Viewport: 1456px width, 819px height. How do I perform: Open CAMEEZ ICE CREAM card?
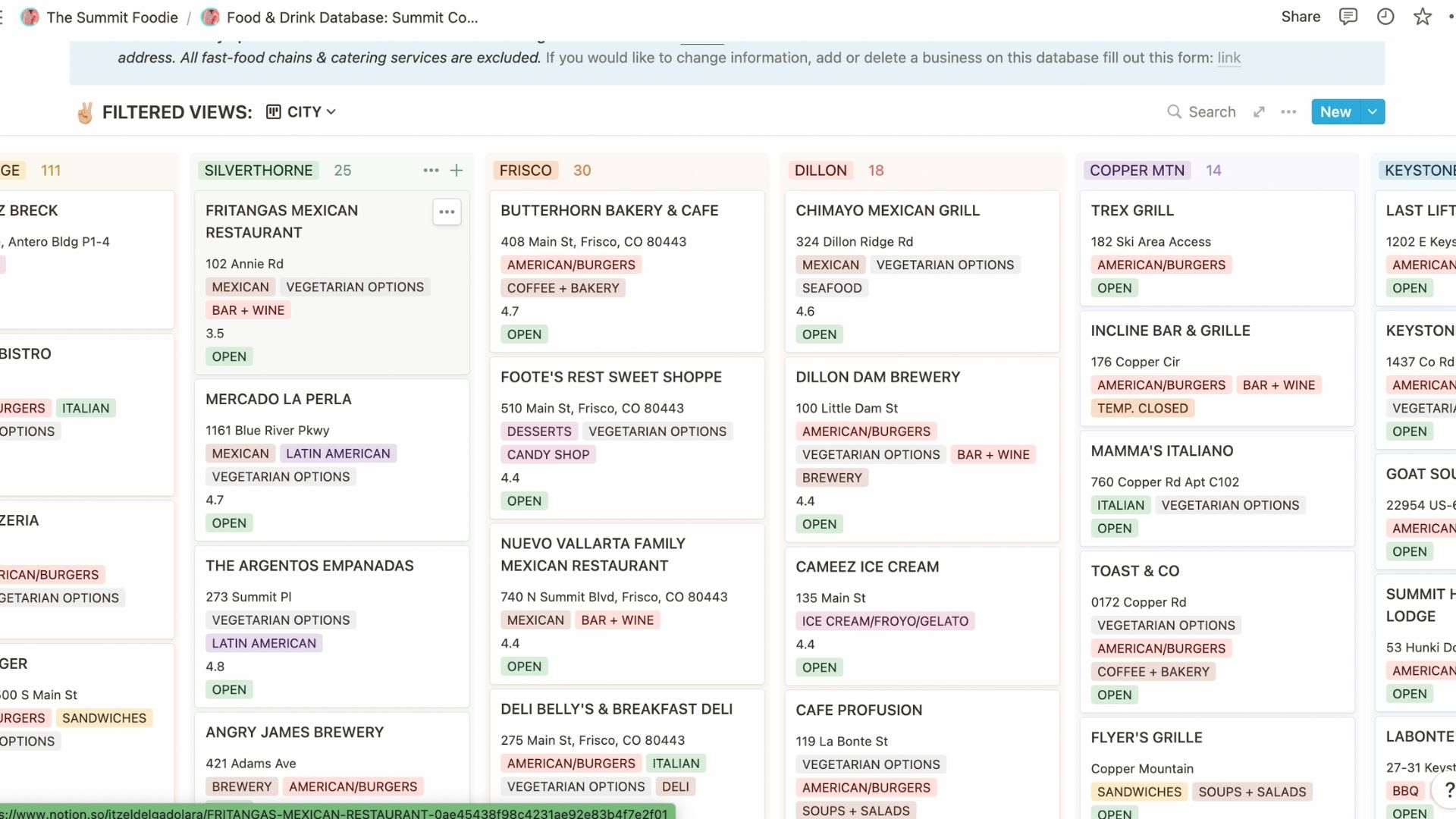click(922, 616)
